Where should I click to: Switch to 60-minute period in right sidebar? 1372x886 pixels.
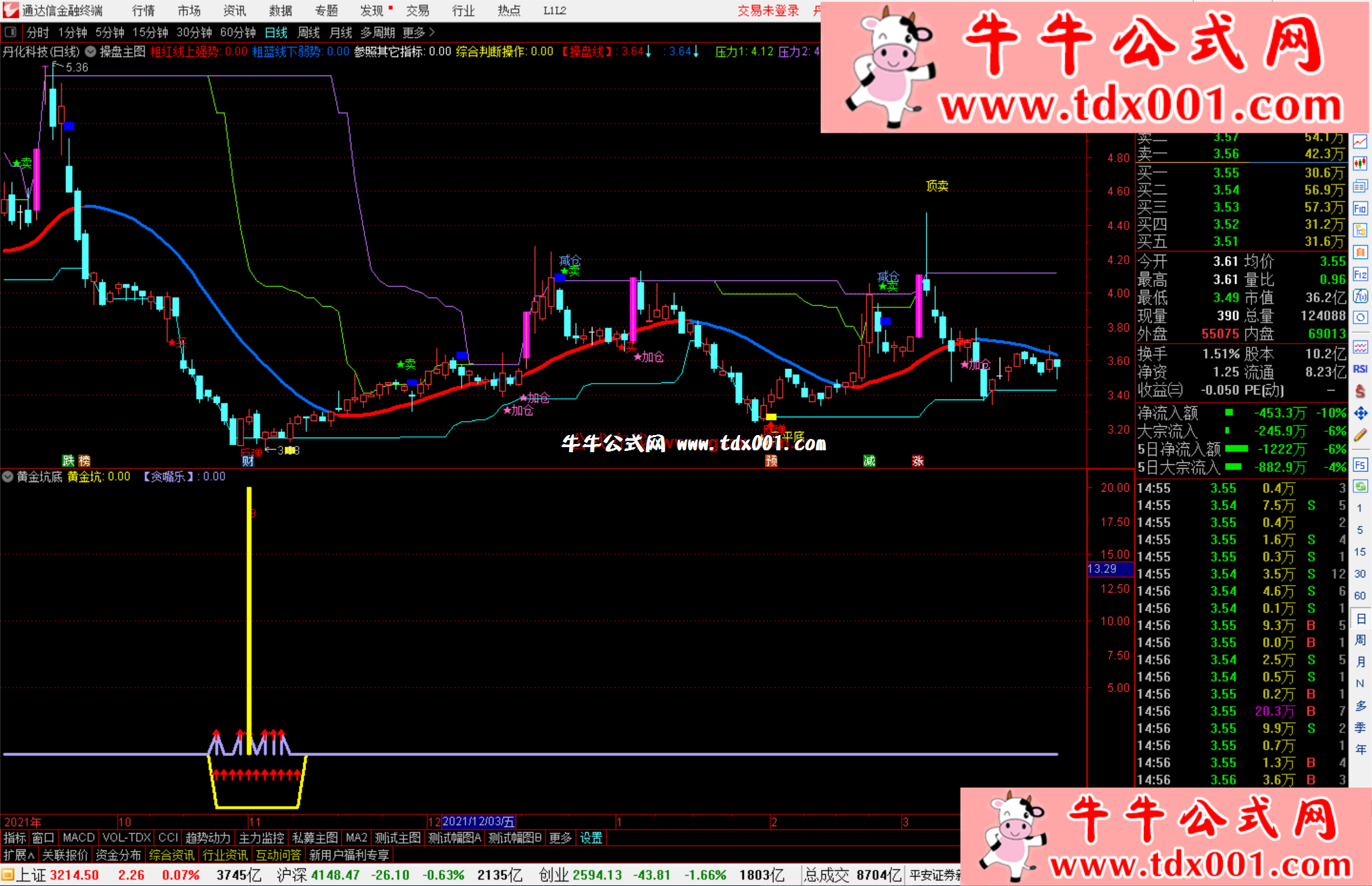tap(1359, 596)
